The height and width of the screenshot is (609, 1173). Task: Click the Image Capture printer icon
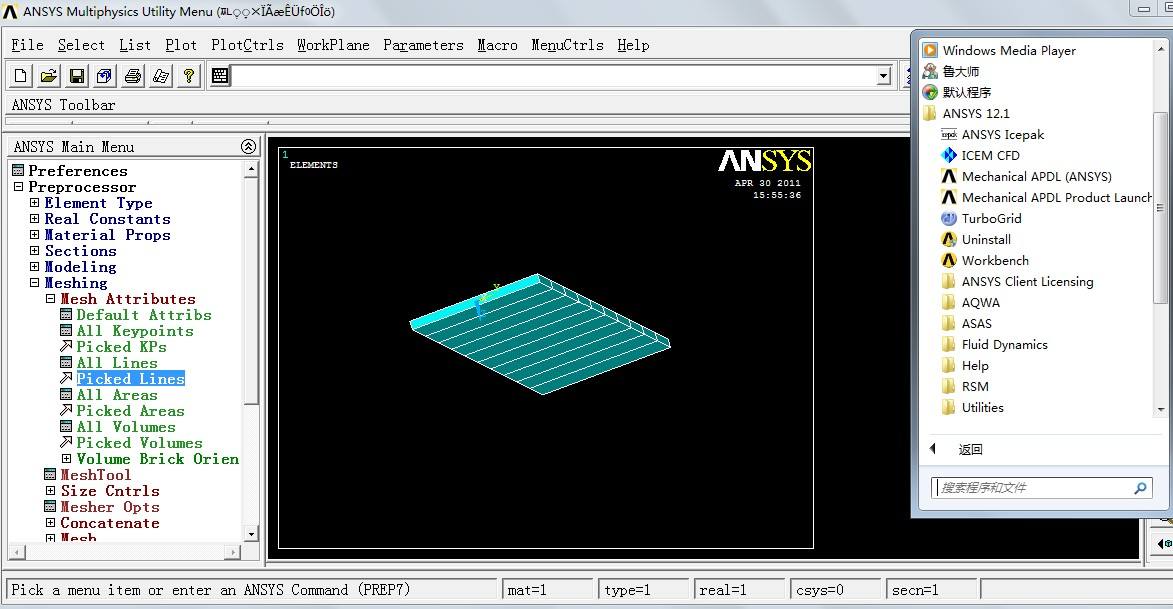133,76
